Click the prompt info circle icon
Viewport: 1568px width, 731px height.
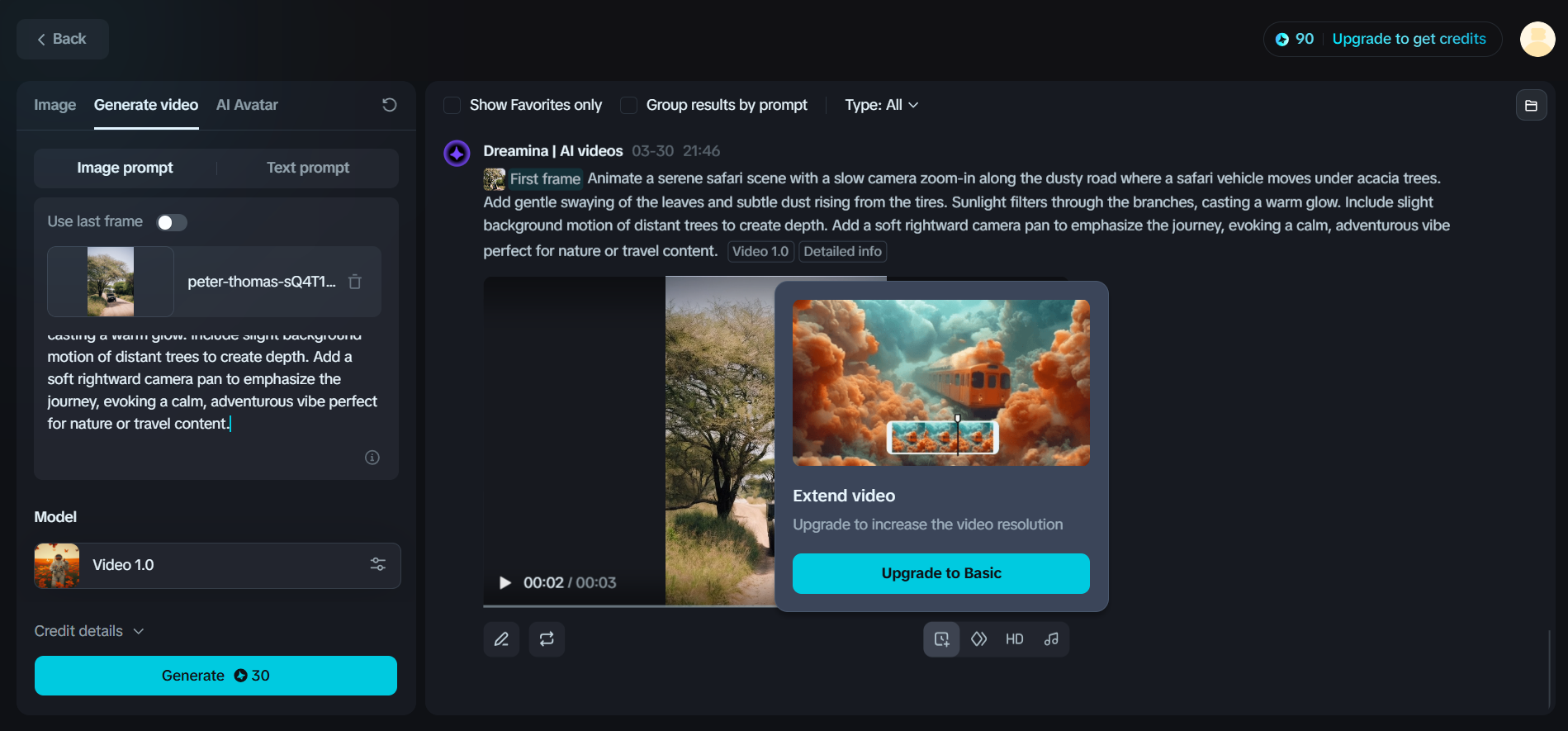click(x=372, y=458)
